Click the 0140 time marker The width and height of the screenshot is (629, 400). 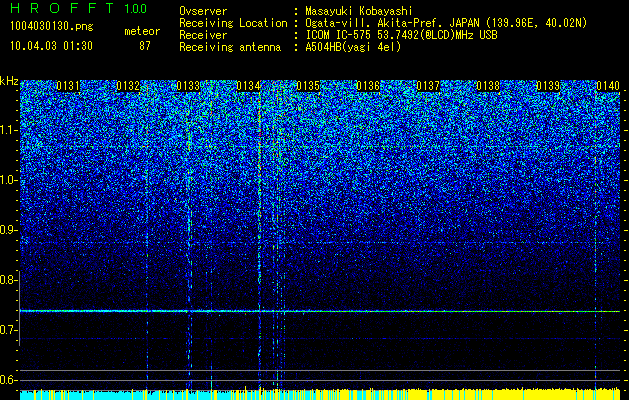[x=608, y=86]
